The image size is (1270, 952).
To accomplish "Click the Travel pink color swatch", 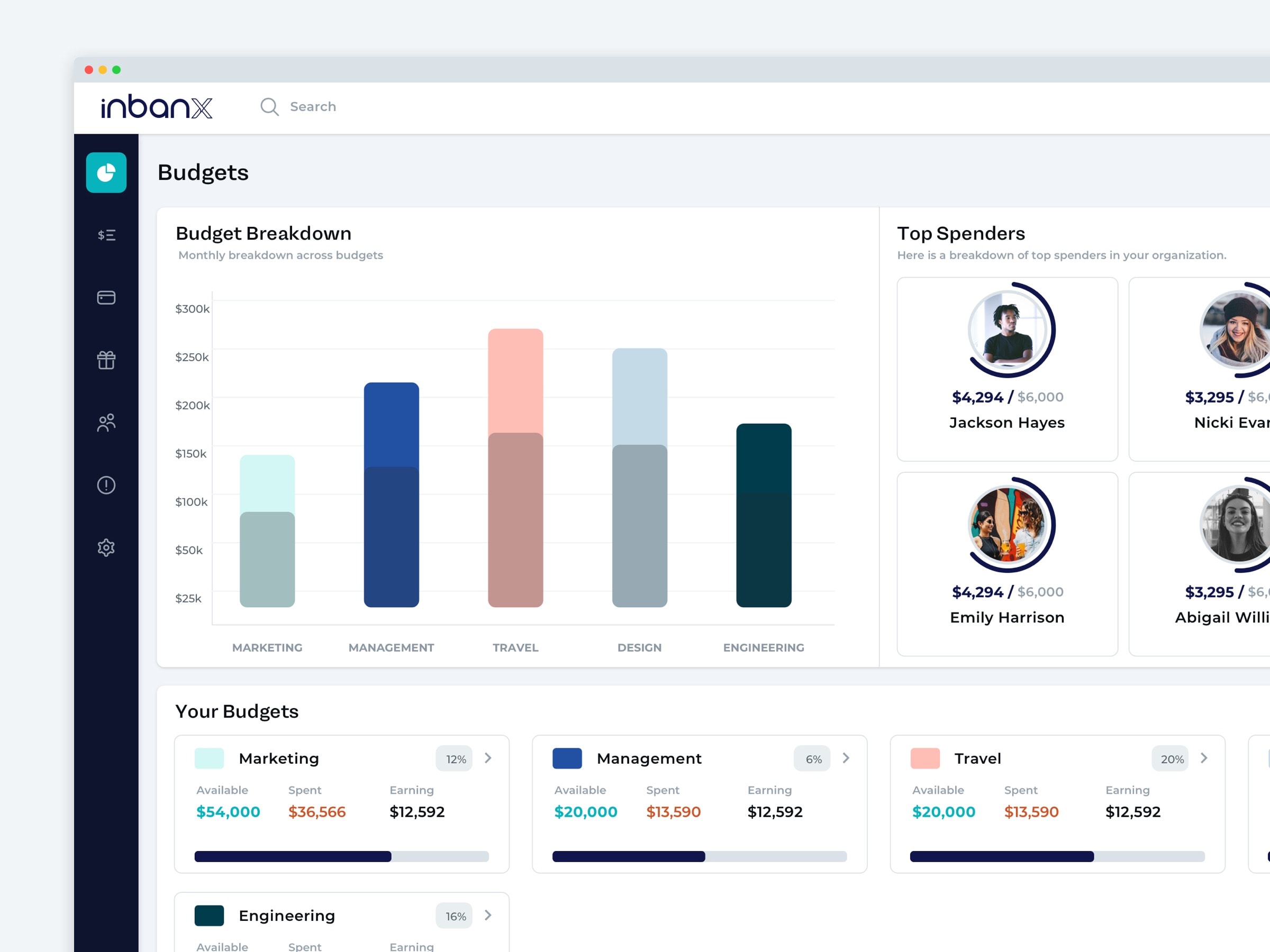I will (x=925, y=758).
